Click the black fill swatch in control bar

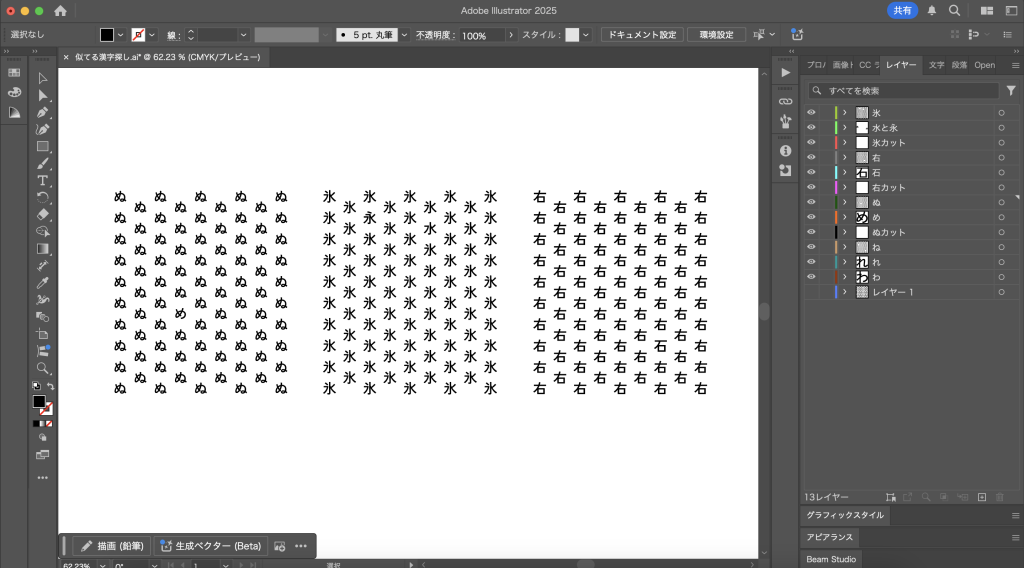(x=107, y=35)
